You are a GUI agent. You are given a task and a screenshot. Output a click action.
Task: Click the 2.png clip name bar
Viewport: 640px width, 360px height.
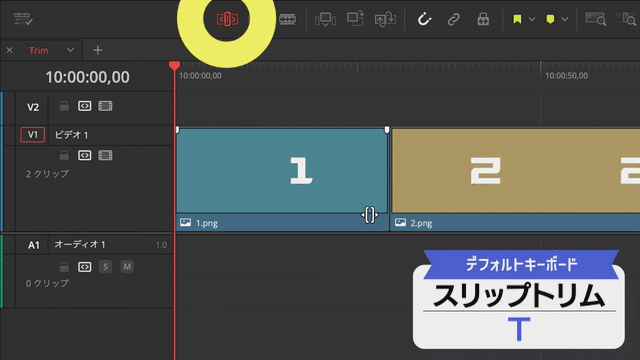tap(516, 223)
